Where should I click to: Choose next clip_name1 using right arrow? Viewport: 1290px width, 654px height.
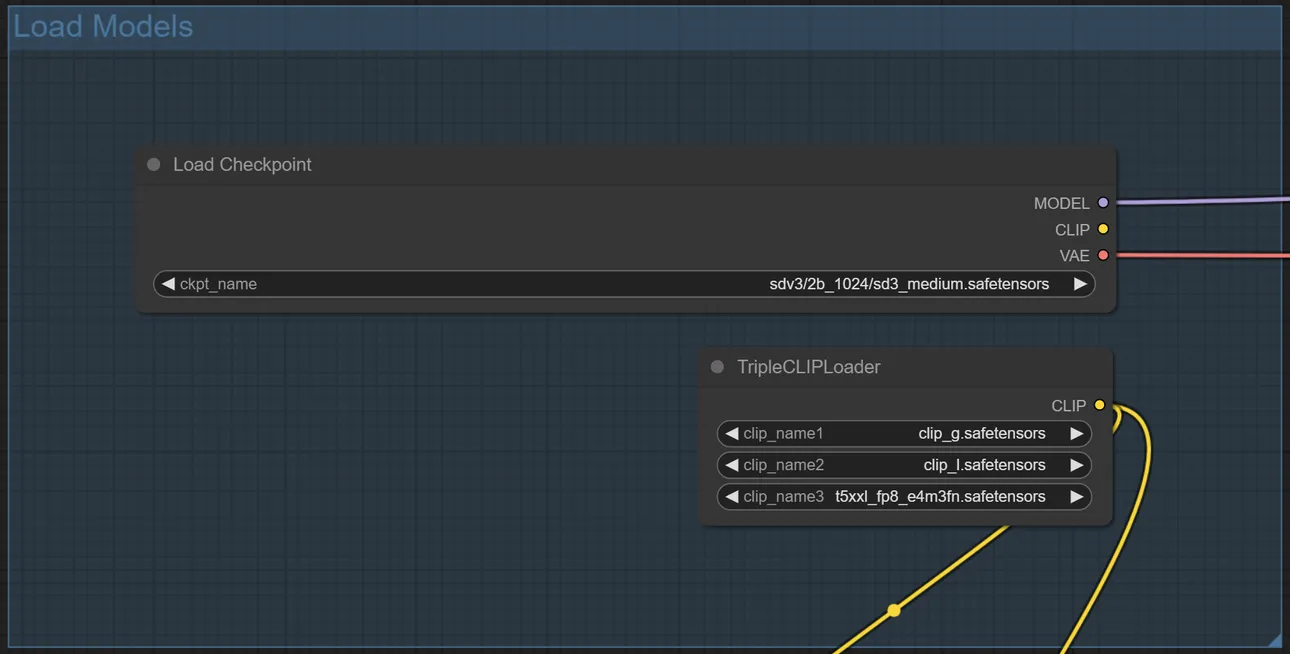(x=1076, y=434)
